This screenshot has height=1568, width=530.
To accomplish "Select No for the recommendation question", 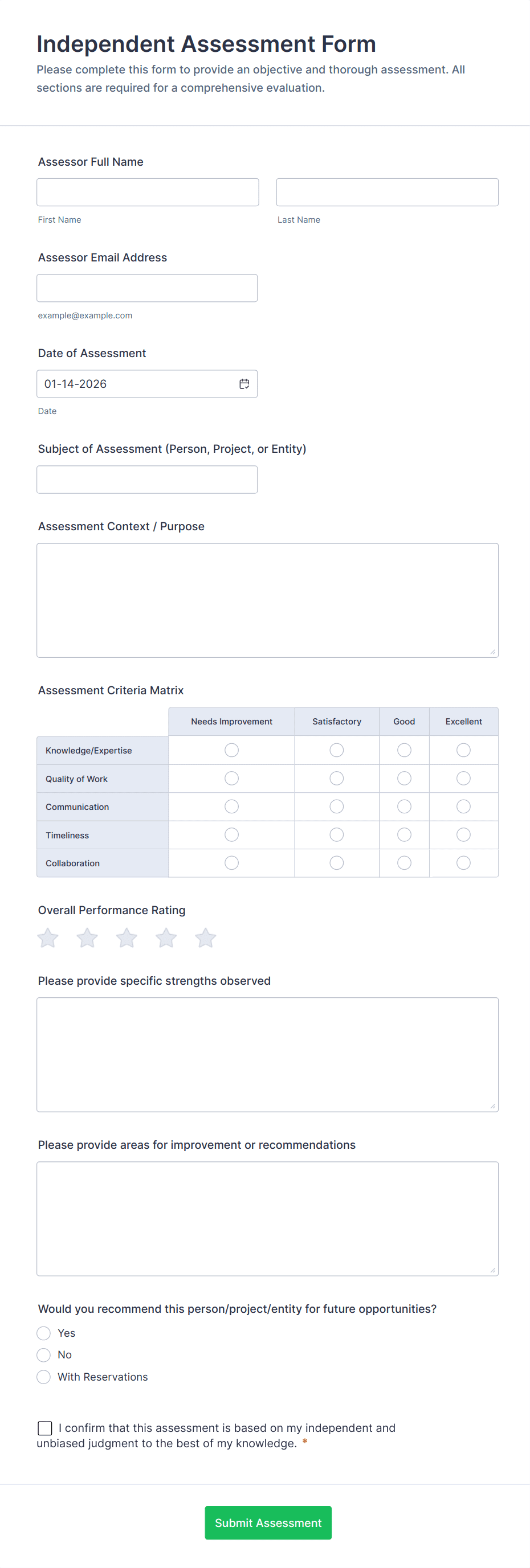I will (x=43, y=1355).
